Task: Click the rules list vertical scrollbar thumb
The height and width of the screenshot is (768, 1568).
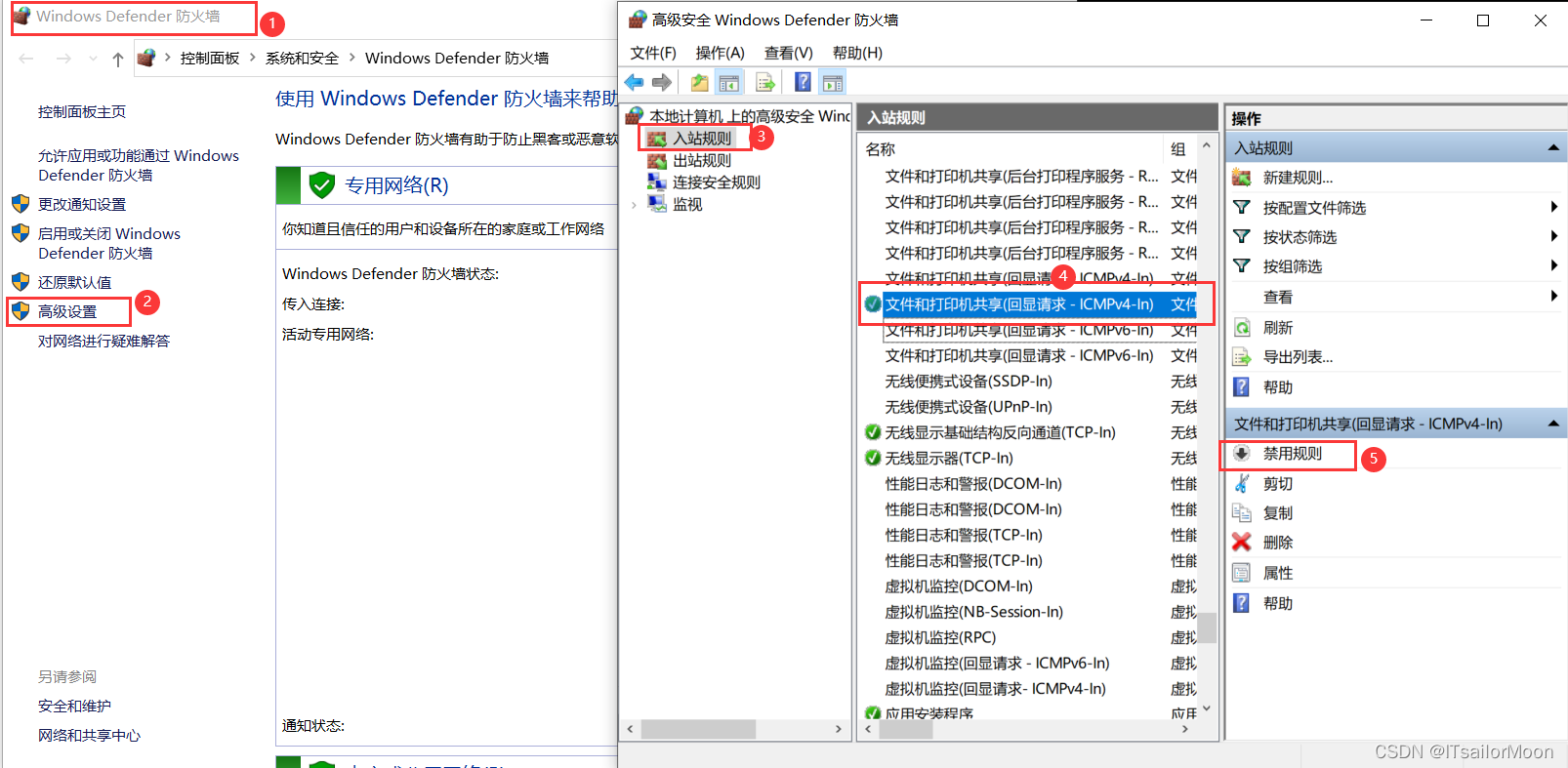Action: 1207,627
